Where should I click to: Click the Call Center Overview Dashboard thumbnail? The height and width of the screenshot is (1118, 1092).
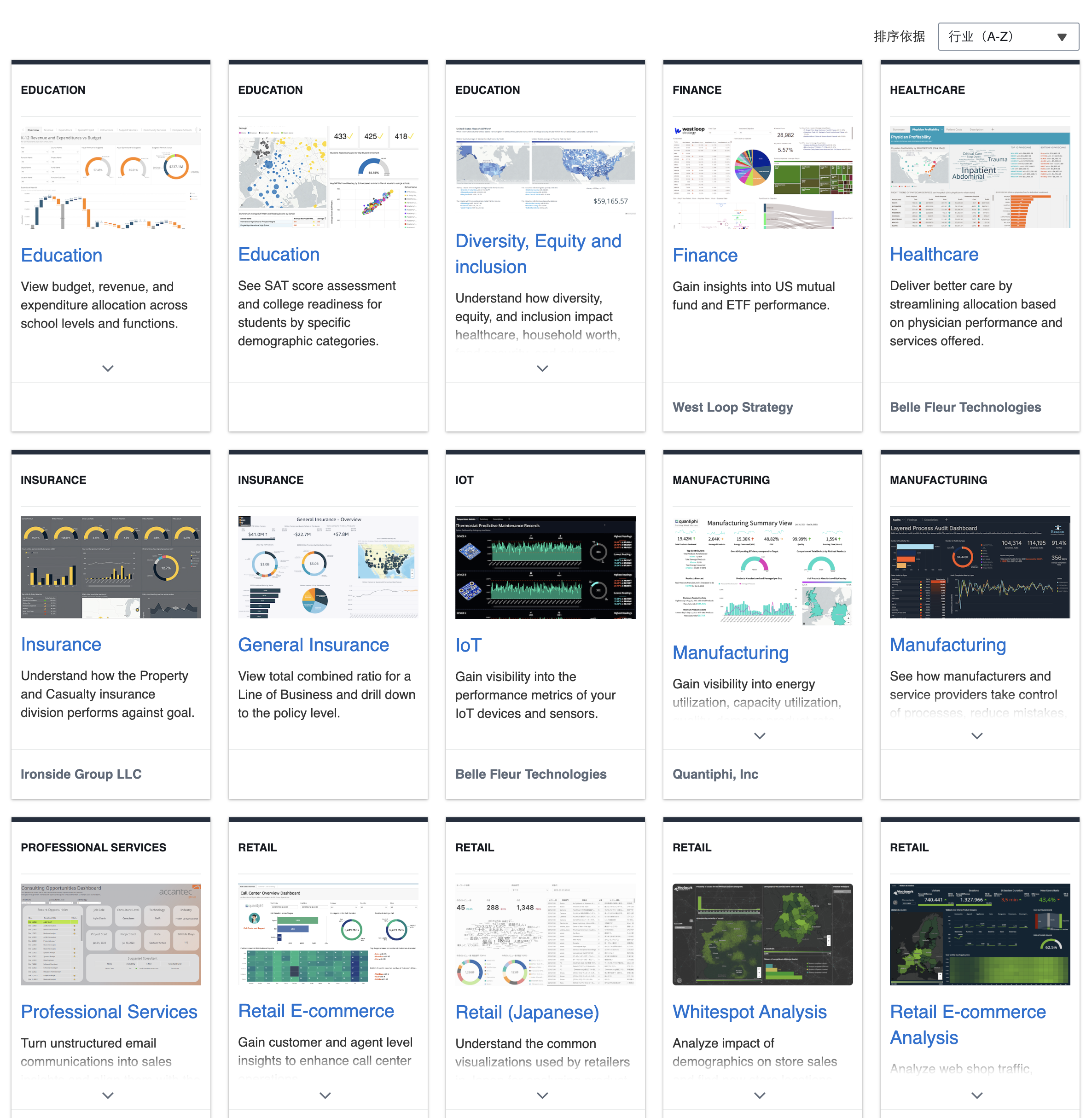[x=328, y=934]
